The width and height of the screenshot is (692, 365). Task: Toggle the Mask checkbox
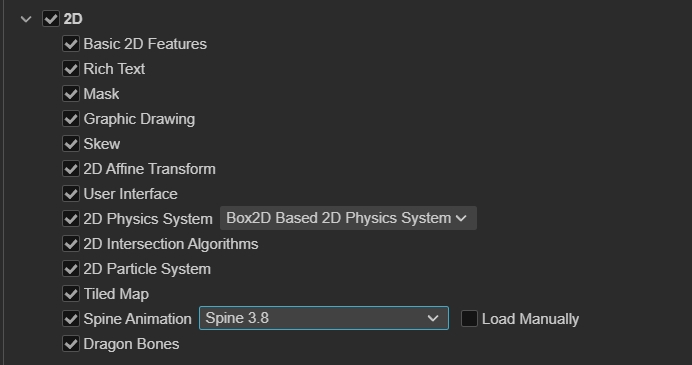click(x=71, y=94)
